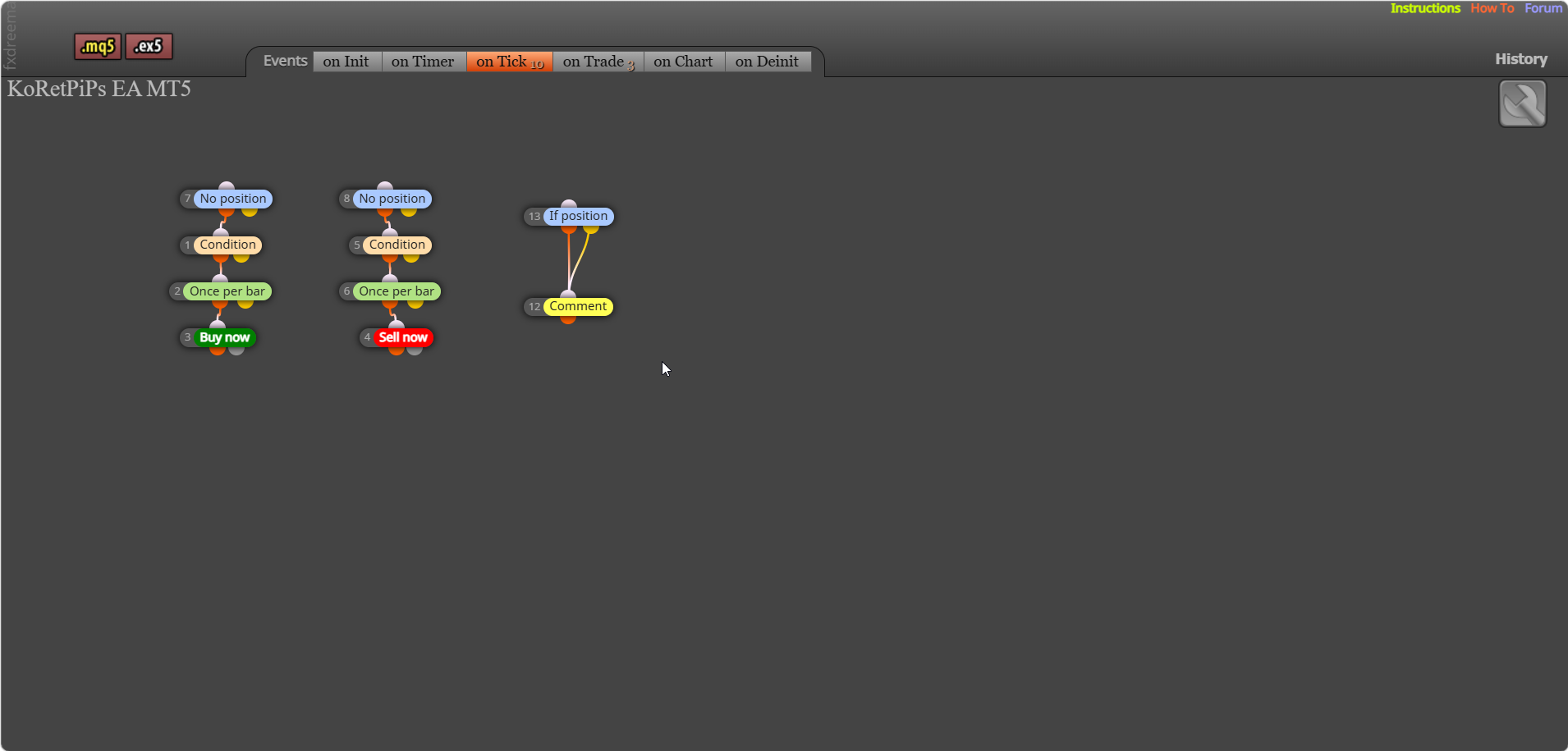1568x751 pixels.
Task: Click gray output connector under Buy now
Action: pyautogui.click(x=236, y=350)
